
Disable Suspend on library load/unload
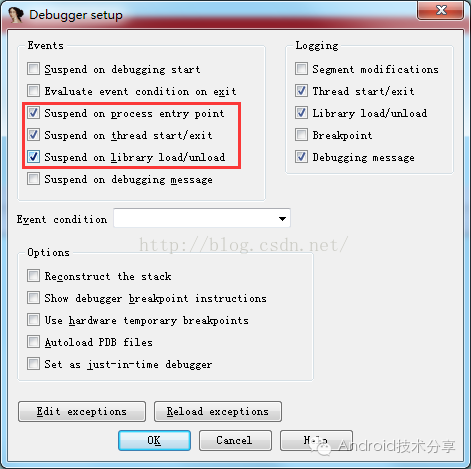tap(33, 157)
